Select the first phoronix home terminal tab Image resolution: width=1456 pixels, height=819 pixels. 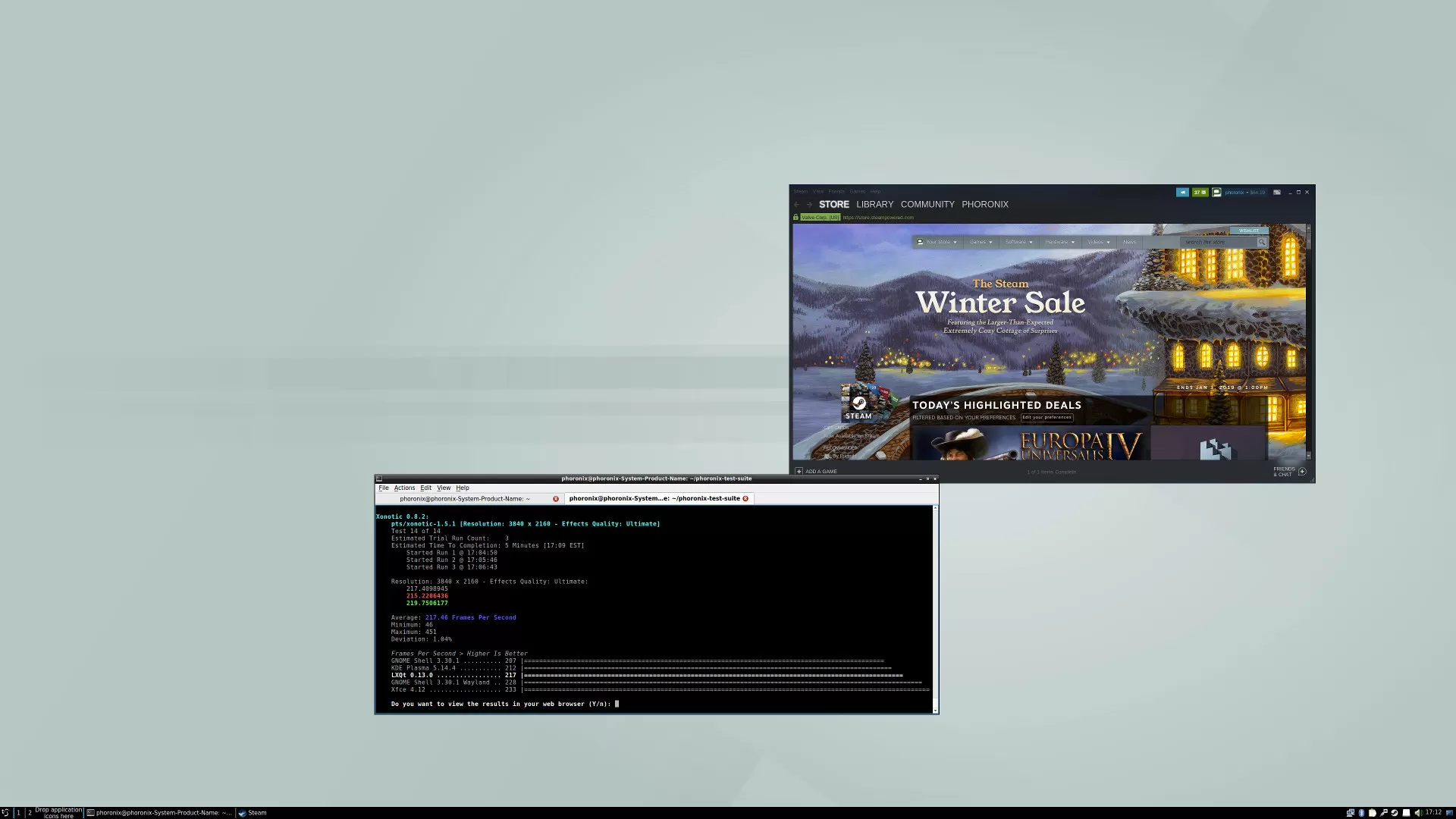click(470, 499)
